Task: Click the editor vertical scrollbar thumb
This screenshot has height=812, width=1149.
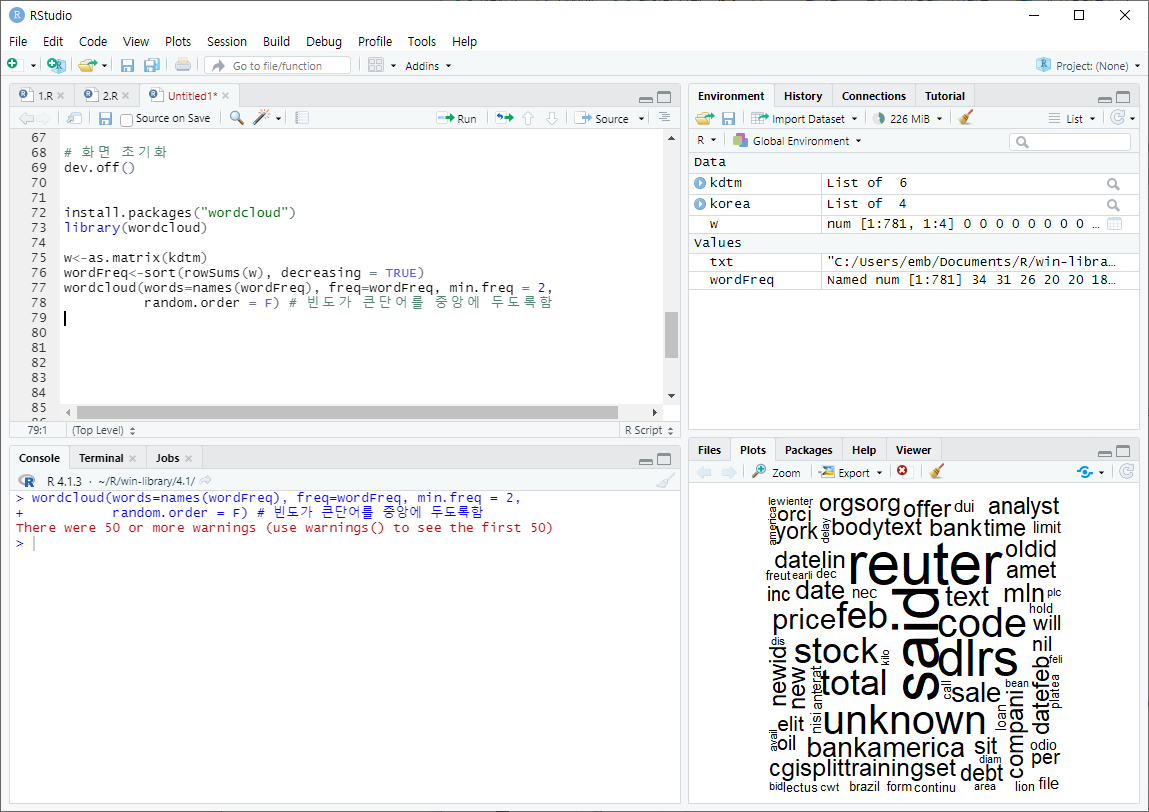Action: (671, 334)
